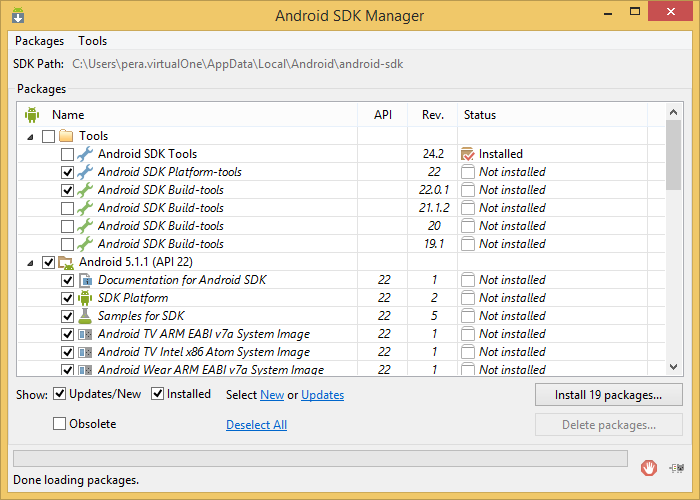This screenshot has width=700, height=500.
Task: Click the progress bar at the bottom
Action: point(320,458)
